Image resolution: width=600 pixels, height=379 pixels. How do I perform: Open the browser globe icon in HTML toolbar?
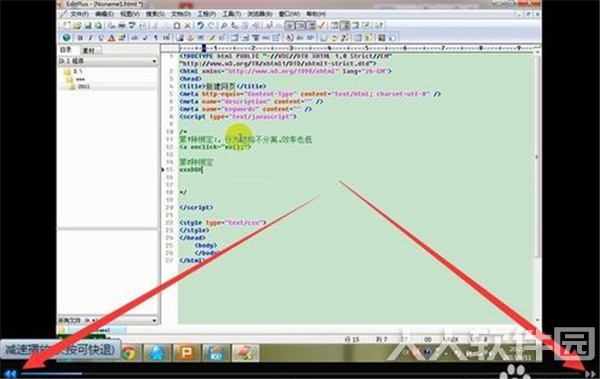click(67, 38)
